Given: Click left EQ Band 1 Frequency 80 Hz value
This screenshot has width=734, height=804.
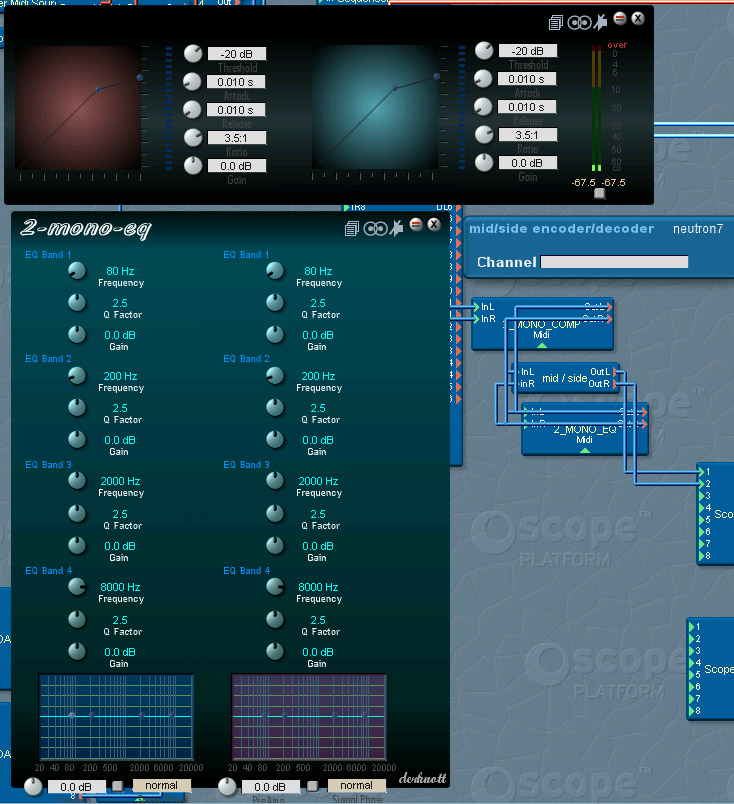Looking at the screenshot, I should point(121,271).
